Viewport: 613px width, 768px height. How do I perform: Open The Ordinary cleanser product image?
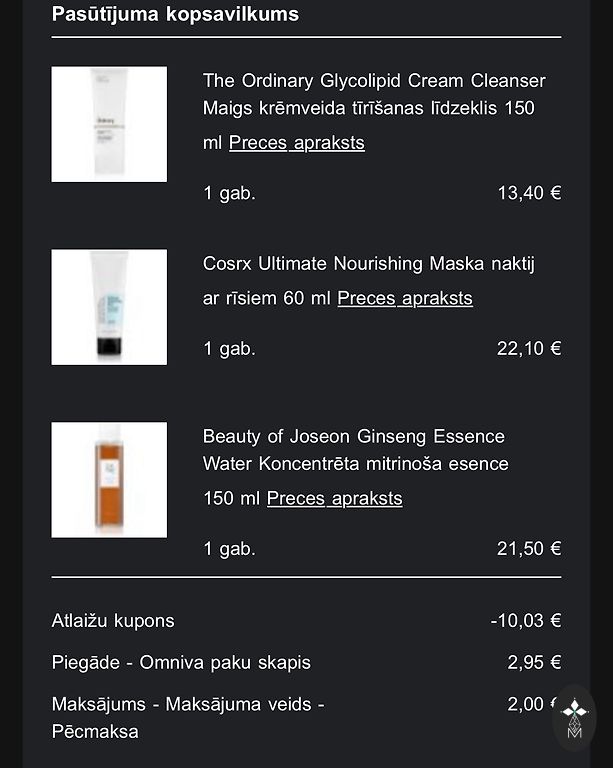109,124
